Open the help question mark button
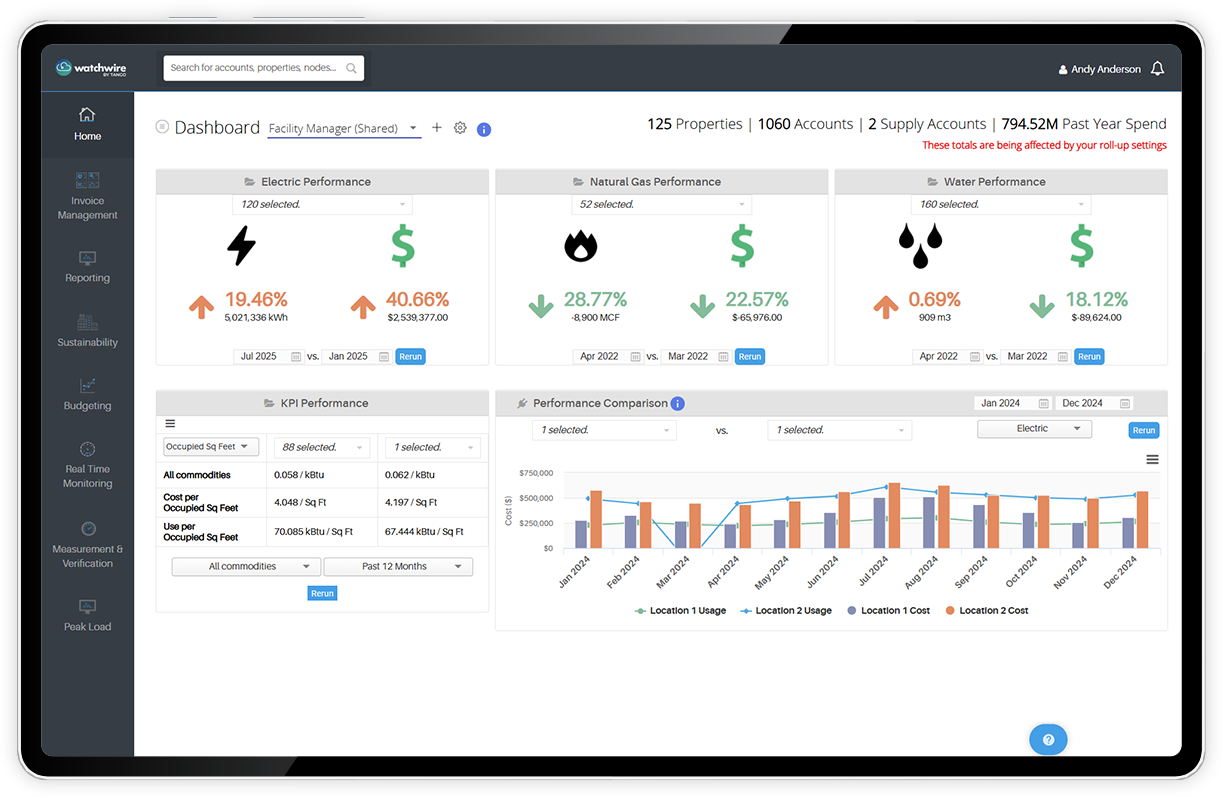The height and width of the screenshot is (797, 1223). point(1048,740)
